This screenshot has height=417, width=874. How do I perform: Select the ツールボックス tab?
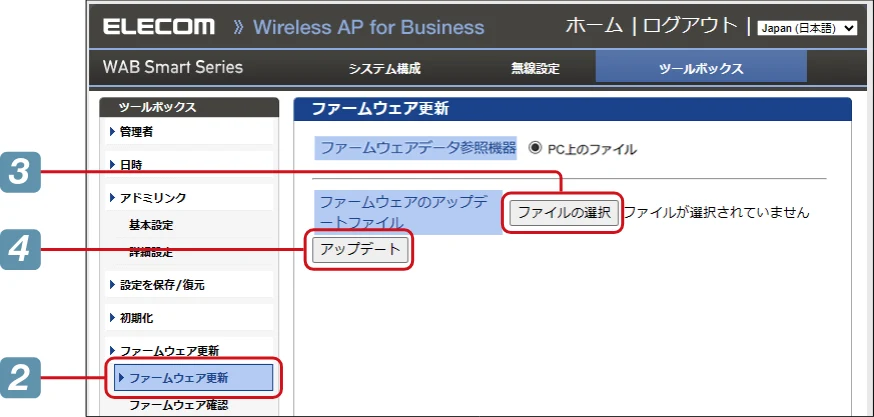tap(701, 66)
